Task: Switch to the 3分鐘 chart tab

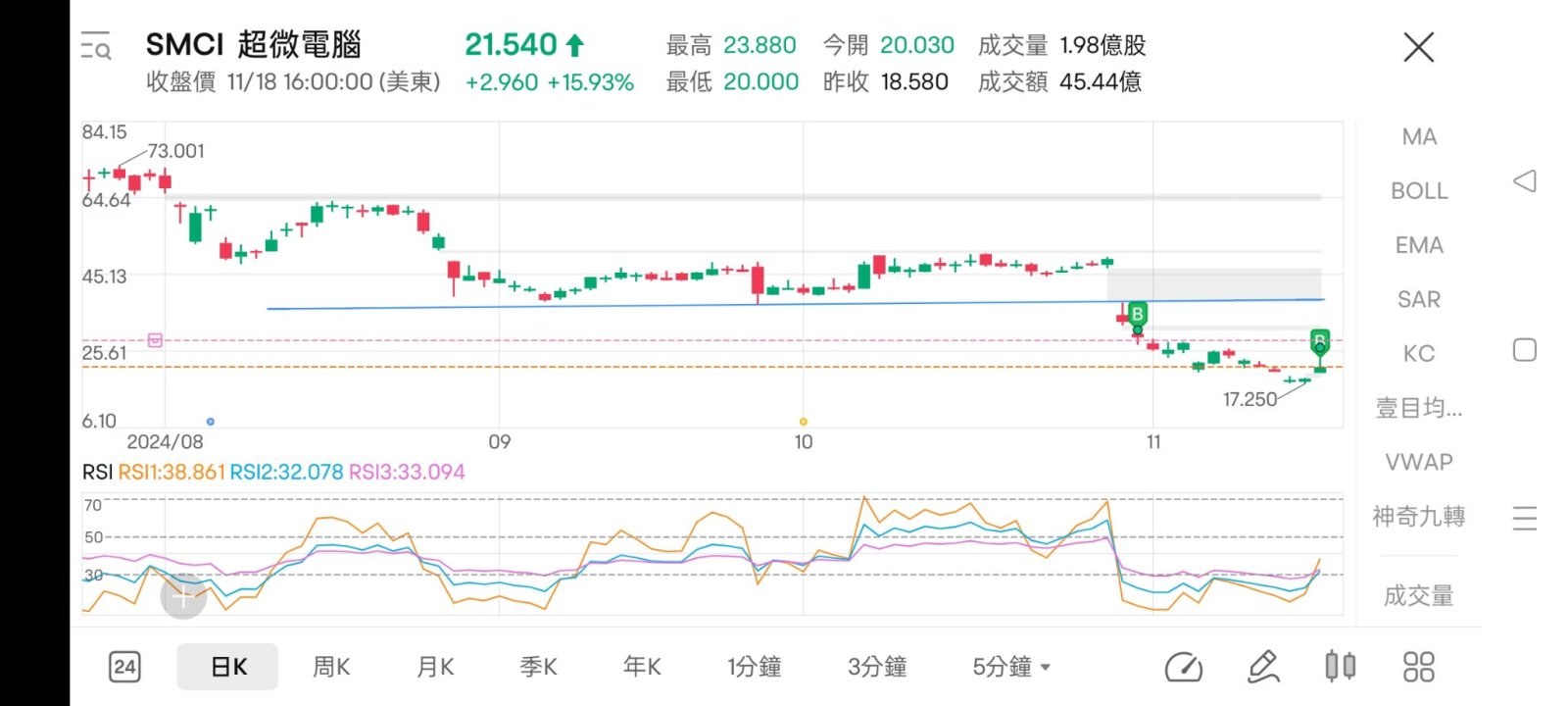Action: tap(877, 667)
